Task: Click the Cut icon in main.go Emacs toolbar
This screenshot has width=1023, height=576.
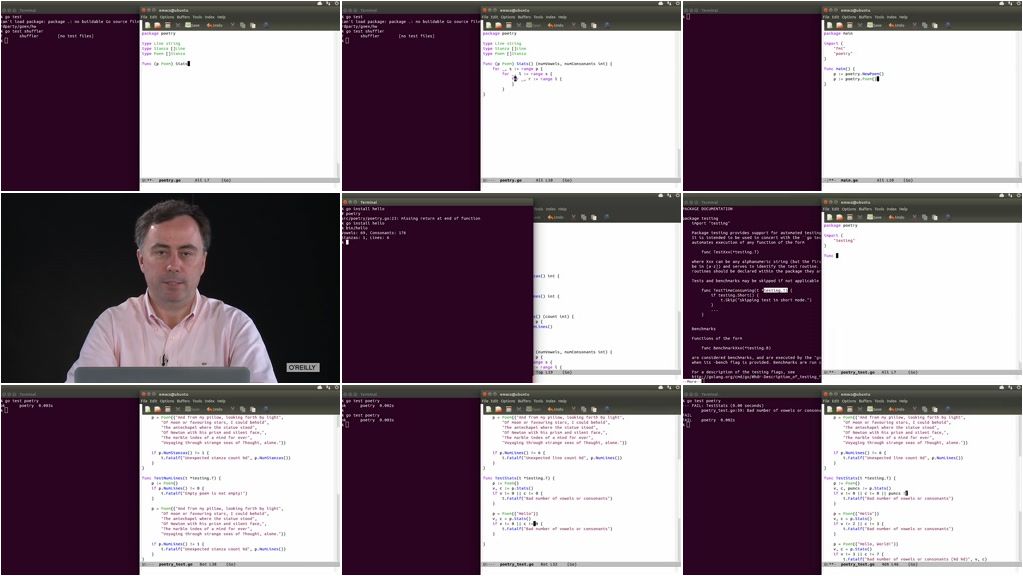Action: [915, 25]
